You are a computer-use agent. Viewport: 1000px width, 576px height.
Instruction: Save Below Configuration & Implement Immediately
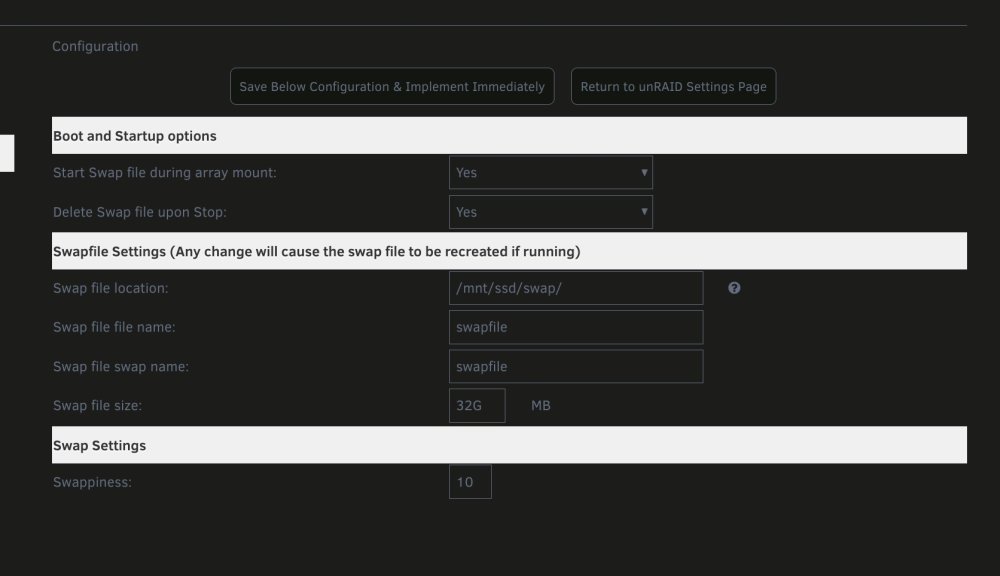click(x=392, y=86)
